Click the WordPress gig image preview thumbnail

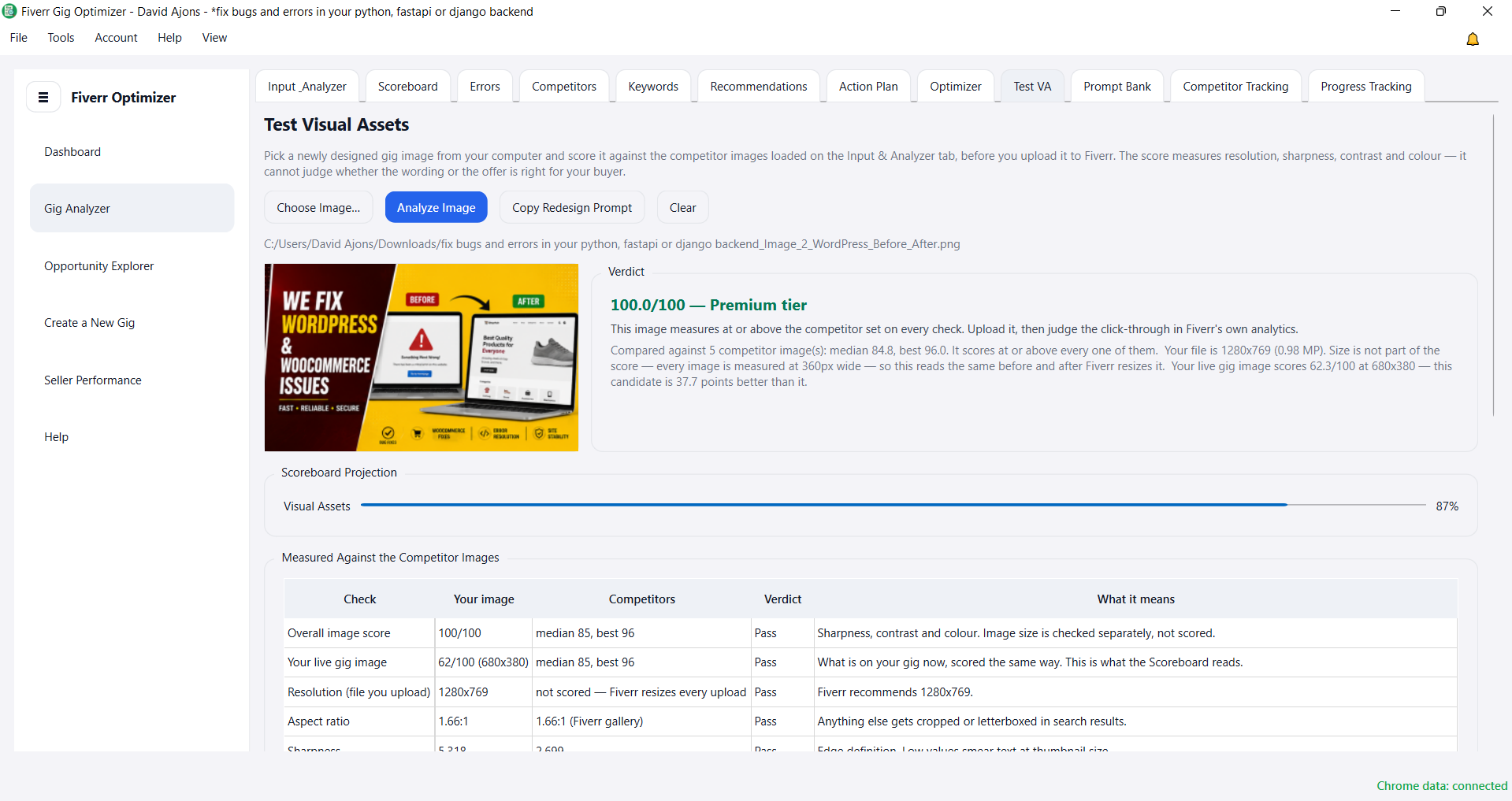(x=422, y=358)
